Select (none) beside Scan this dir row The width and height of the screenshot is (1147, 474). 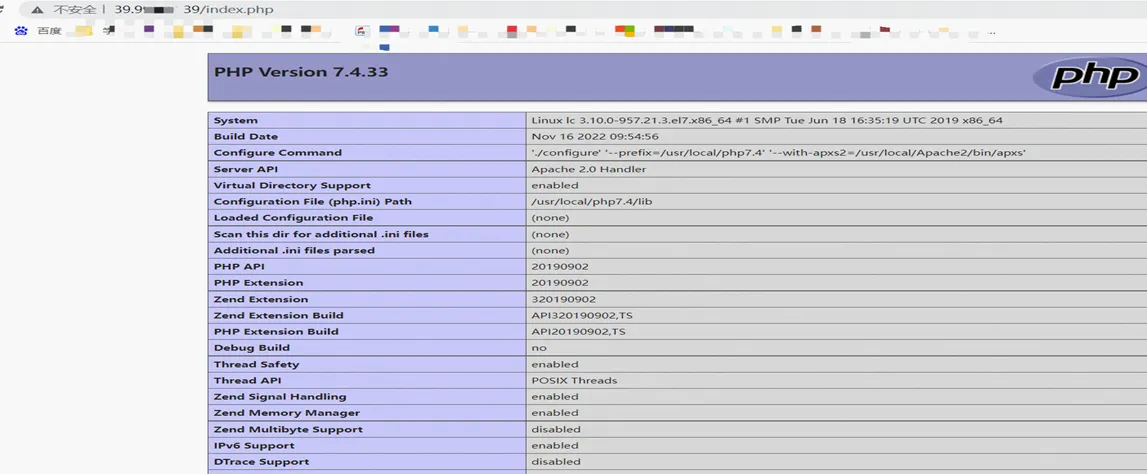point(550,235)
